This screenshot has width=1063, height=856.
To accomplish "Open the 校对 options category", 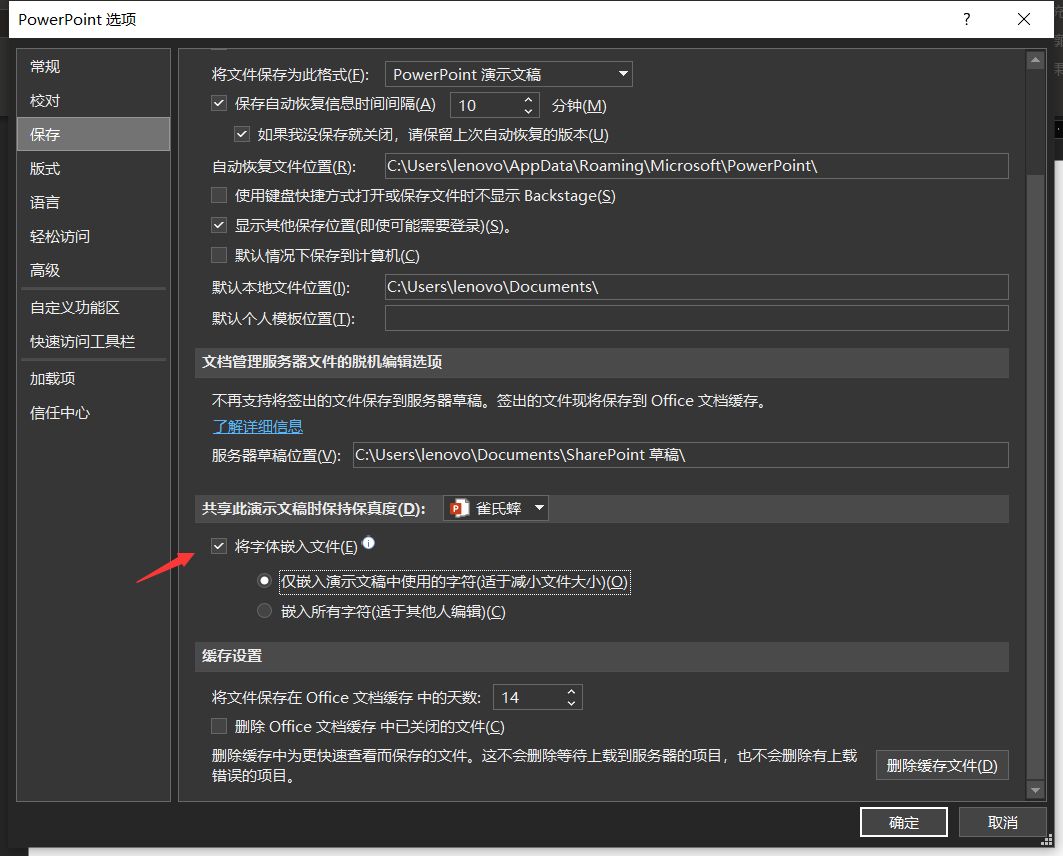I will coord(94,100).
